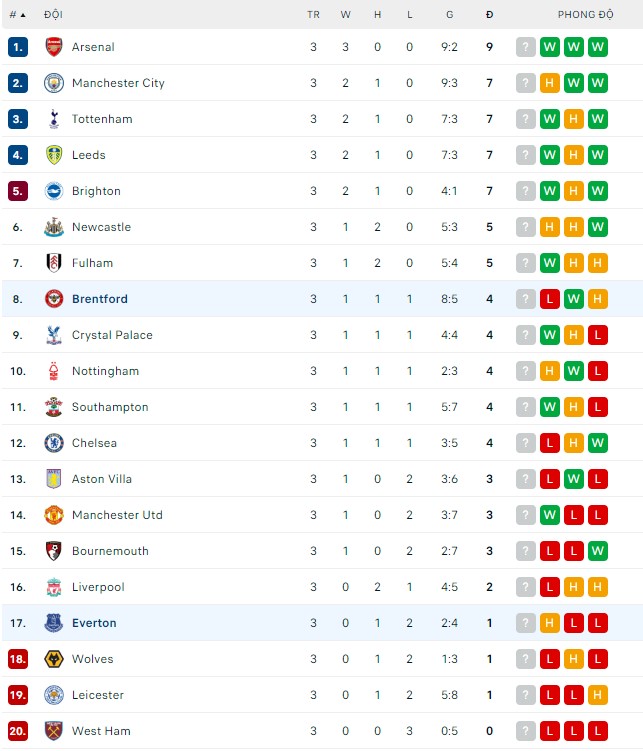Click Fulham's last orange H form badge
The width and height of the screenshot is (643, 751).
coord(598,263)
